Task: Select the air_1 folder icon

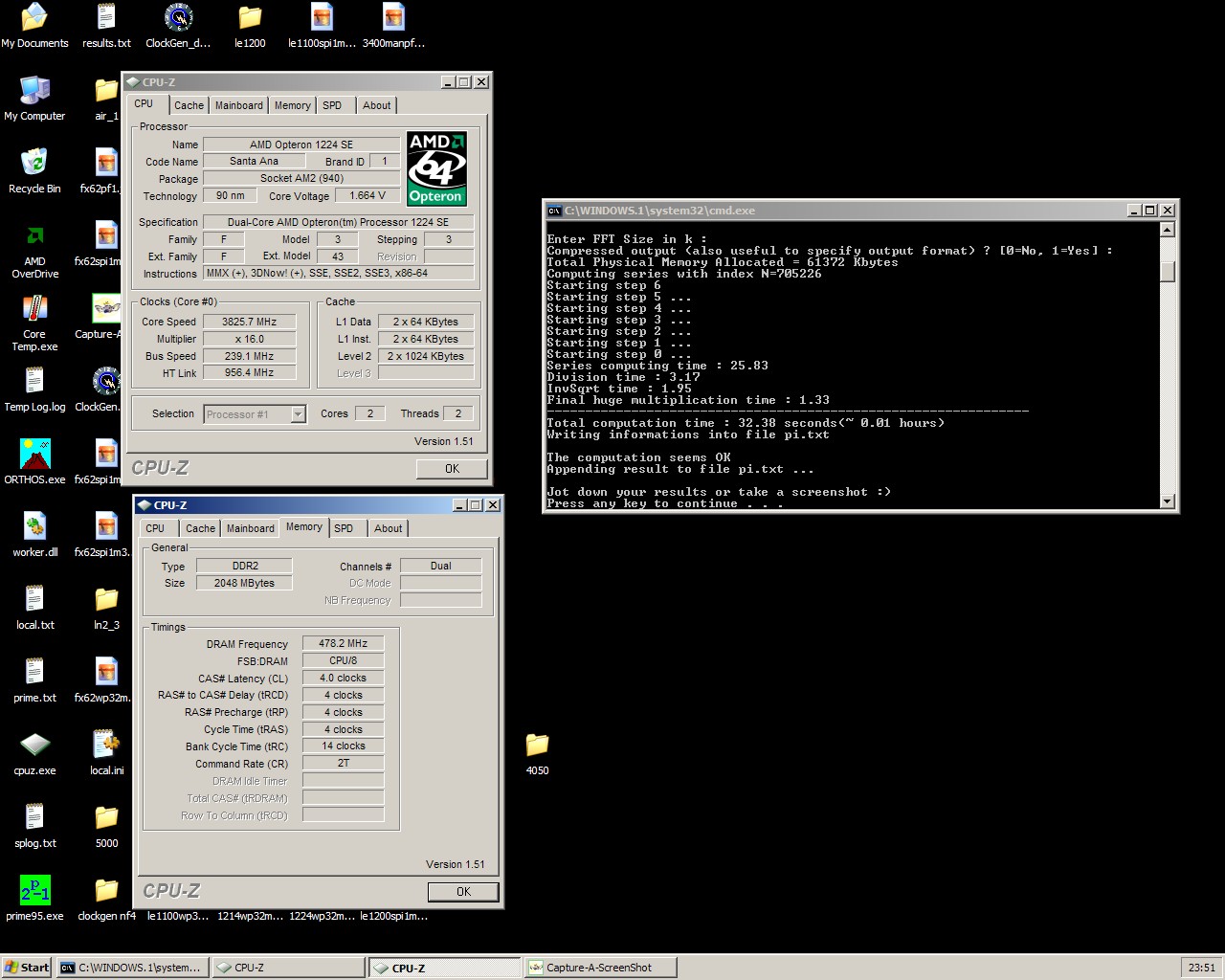Action: (106, 90)
